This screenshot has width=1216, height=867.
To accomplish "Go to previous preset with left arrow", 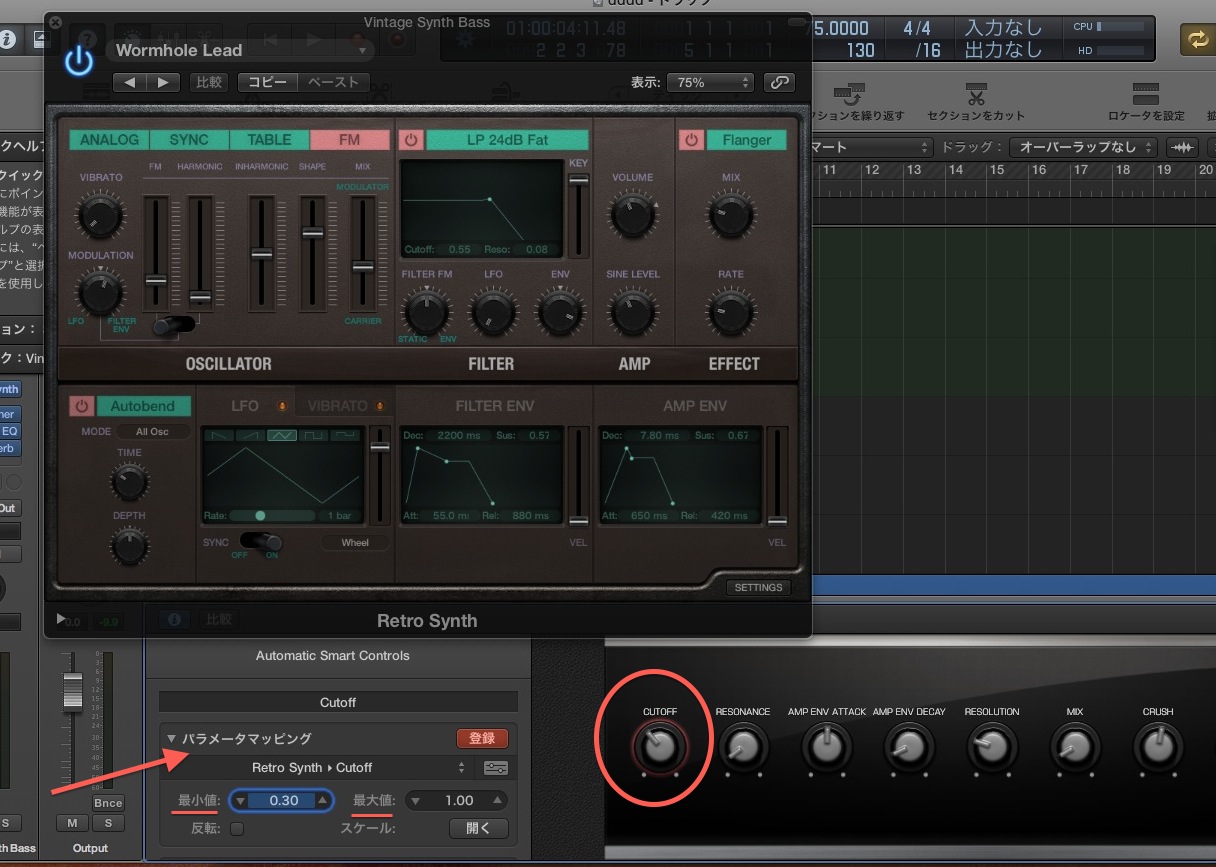I will point(130,83).
